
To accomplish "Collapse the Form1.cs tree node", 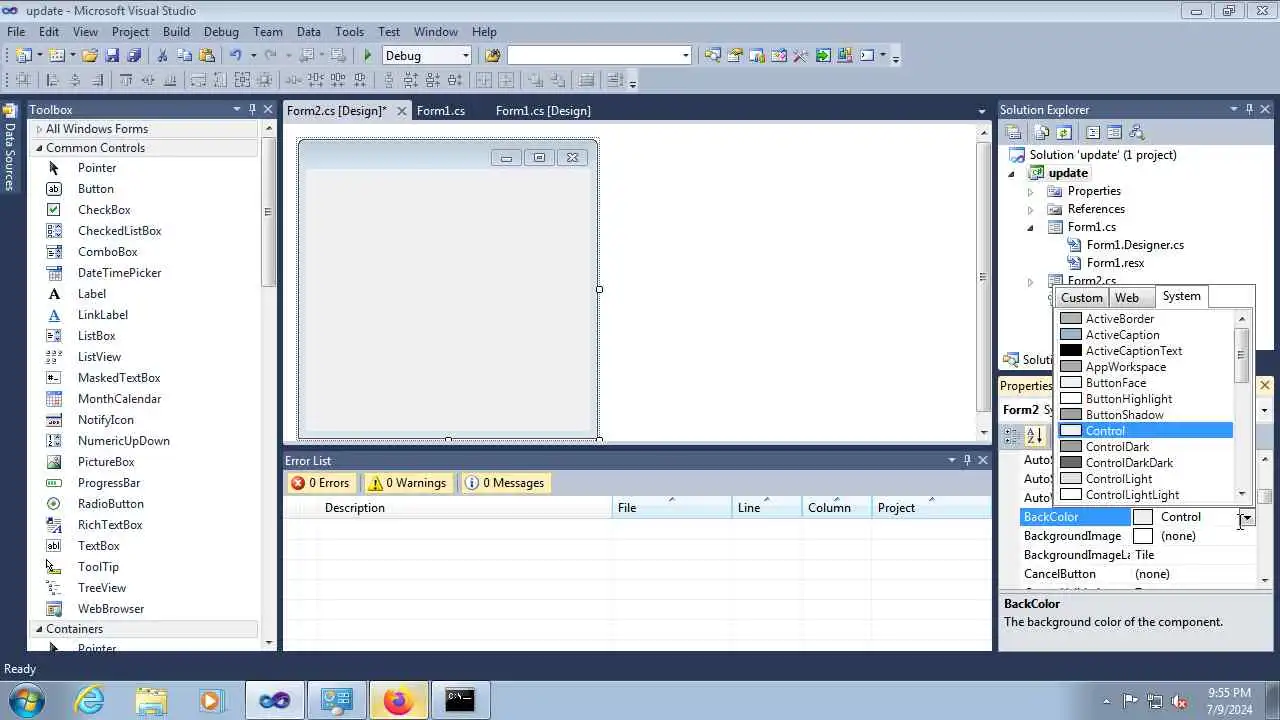I will pyautogui.click(x=1031, y=227).
